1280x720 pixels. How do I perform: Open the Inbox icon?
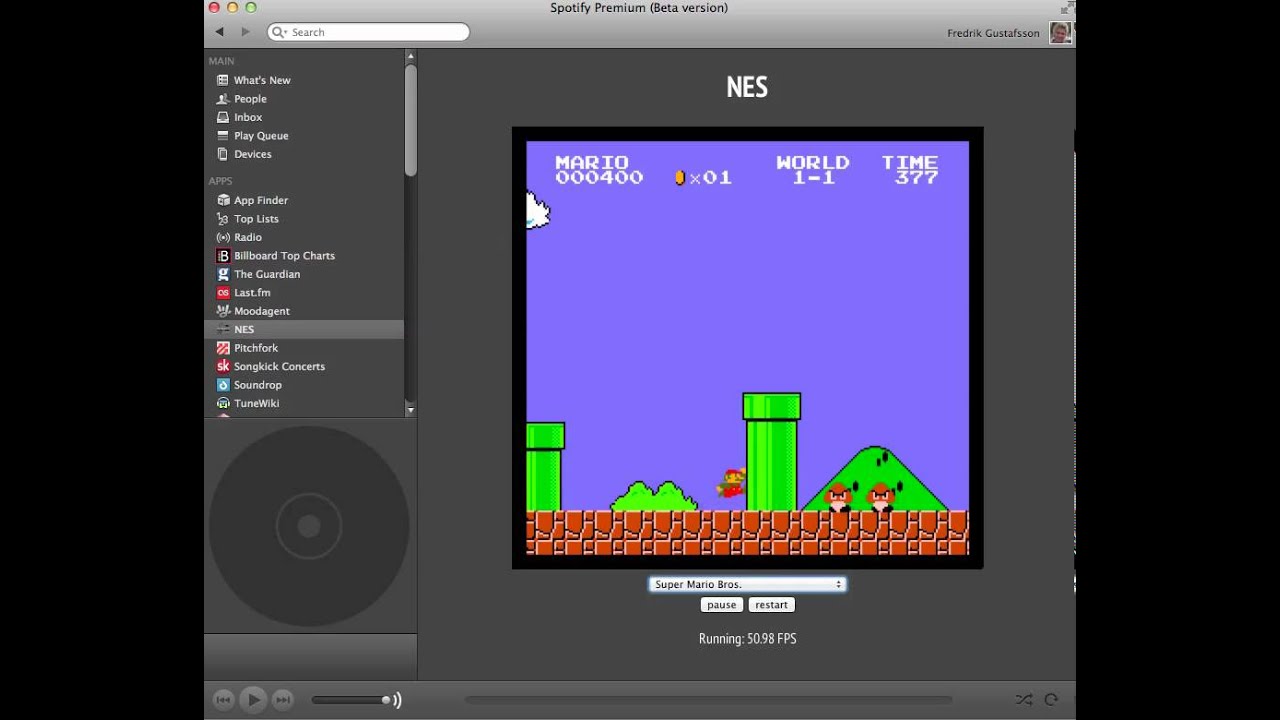(223, 117)
